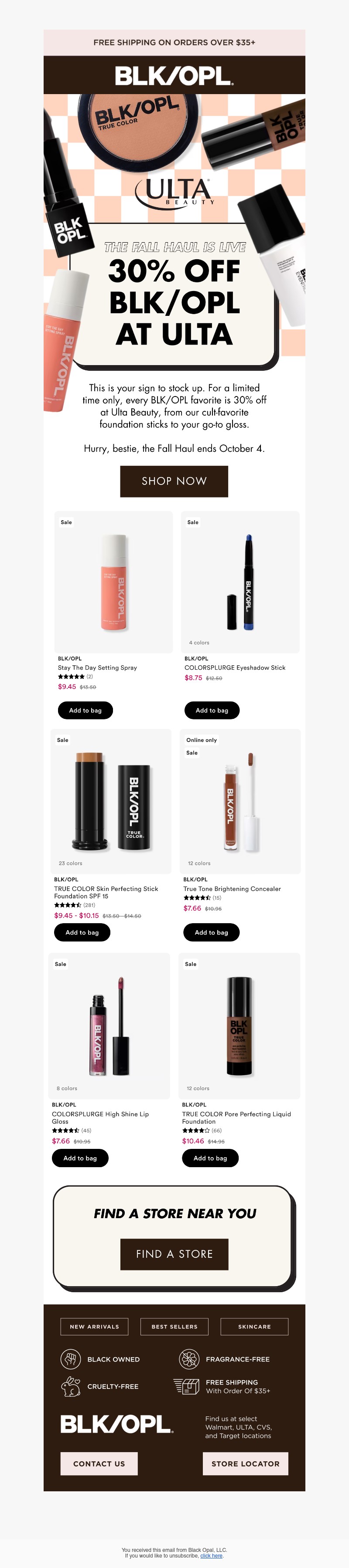This screenshot has height=1568, width=349.
Task: Click the Free Shipping box icon
Action: 186,1386
